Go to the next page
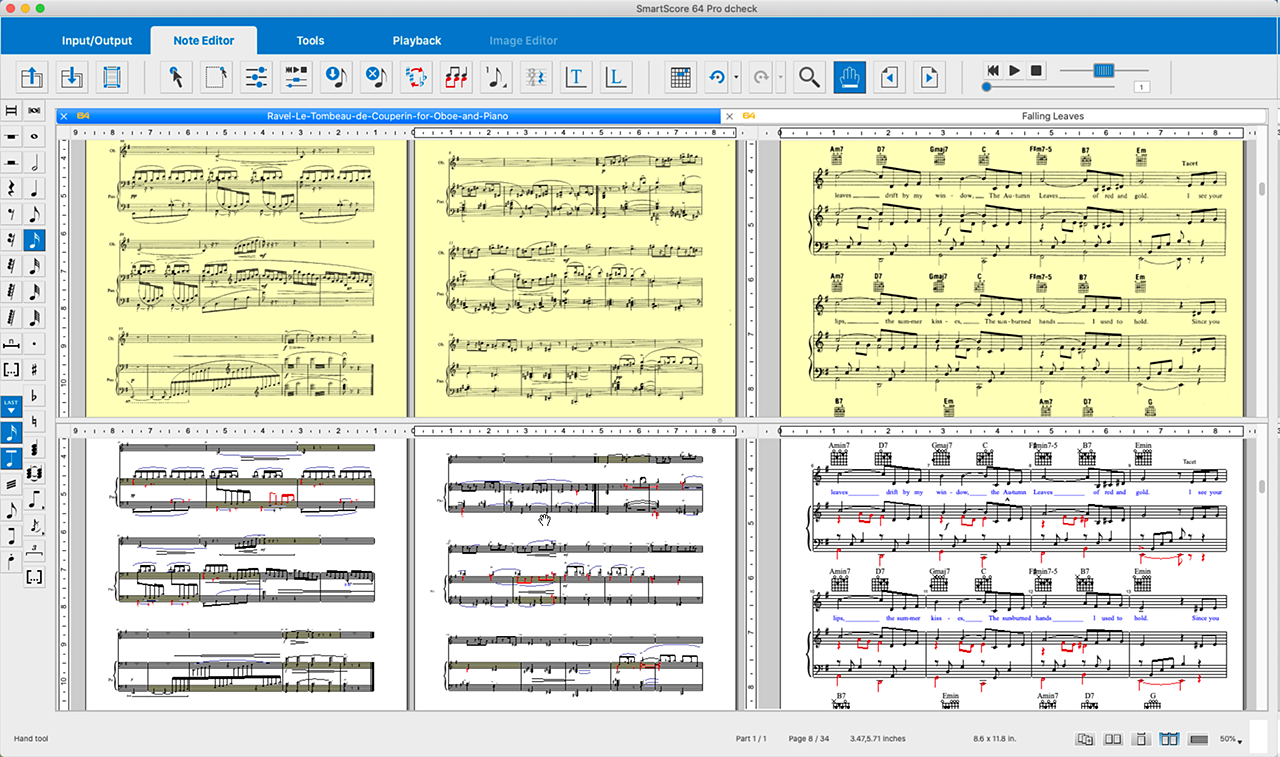 click(930, 77)
